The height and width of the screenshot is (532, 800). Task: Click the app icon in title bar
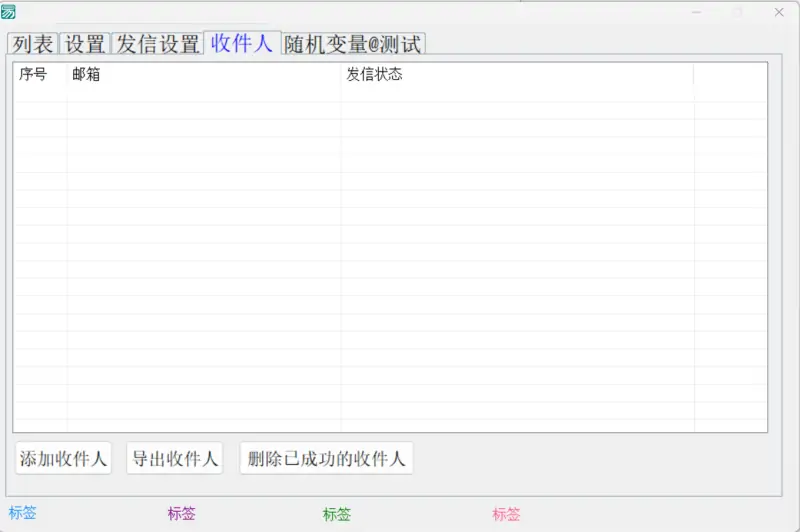point(9,12)
